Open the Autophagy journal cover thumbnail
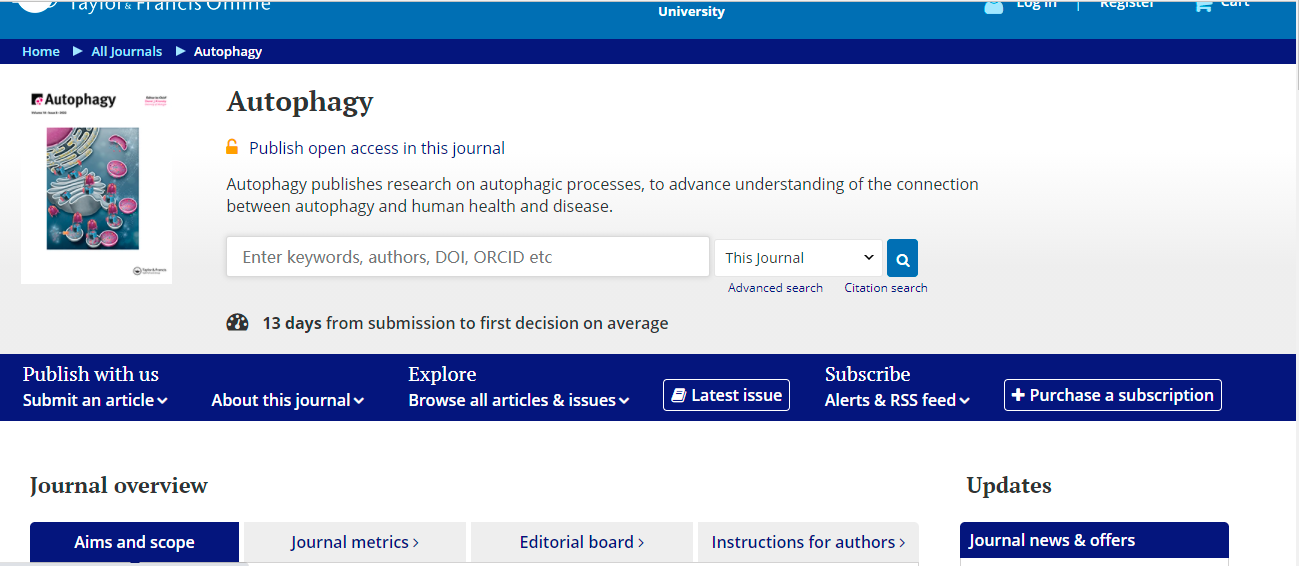The width and height of the screenshot is (1299, 566). point(96,184)
